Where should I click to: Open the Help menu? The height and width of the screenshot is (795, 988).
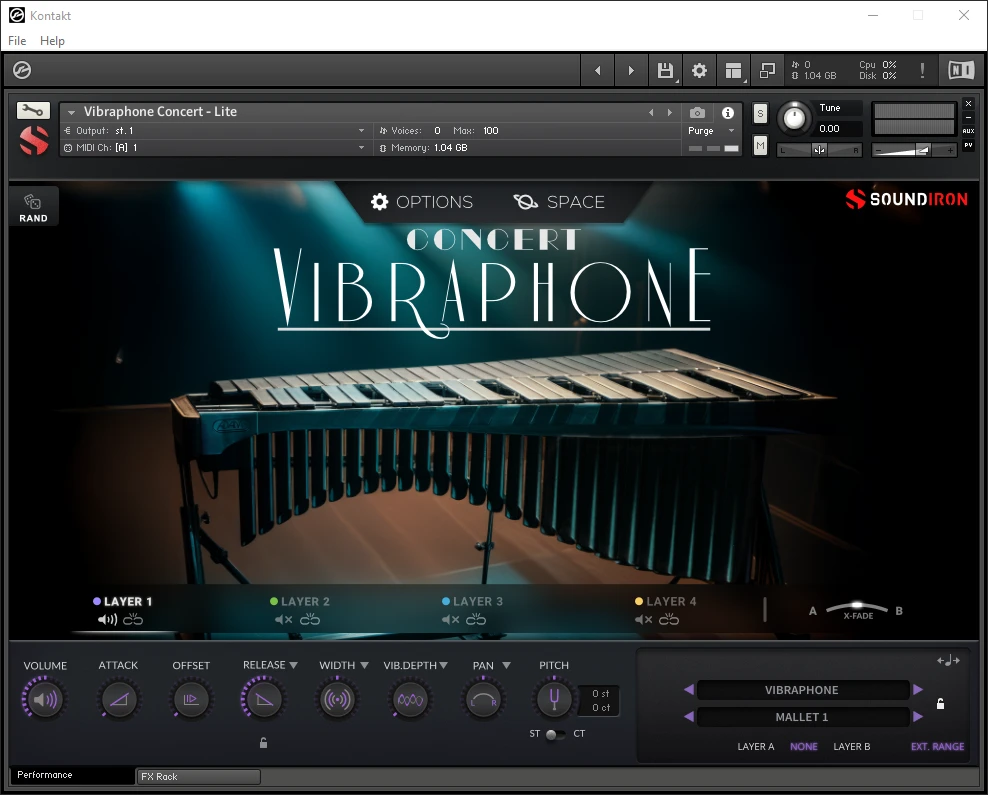pyautogui.click(x=52, y=40)
